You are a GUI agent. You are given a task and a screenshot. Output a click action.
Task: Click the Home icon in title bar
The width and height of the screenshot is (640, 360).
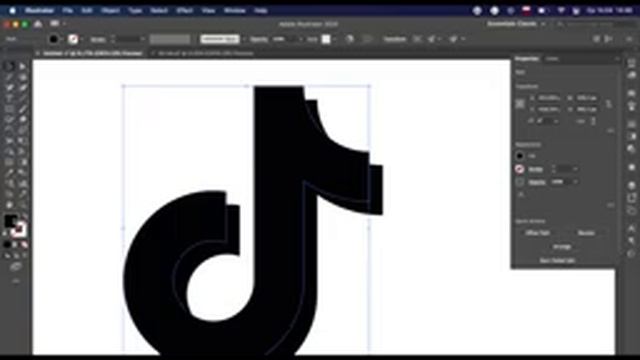pyautogui.click(x=38, y=24)
